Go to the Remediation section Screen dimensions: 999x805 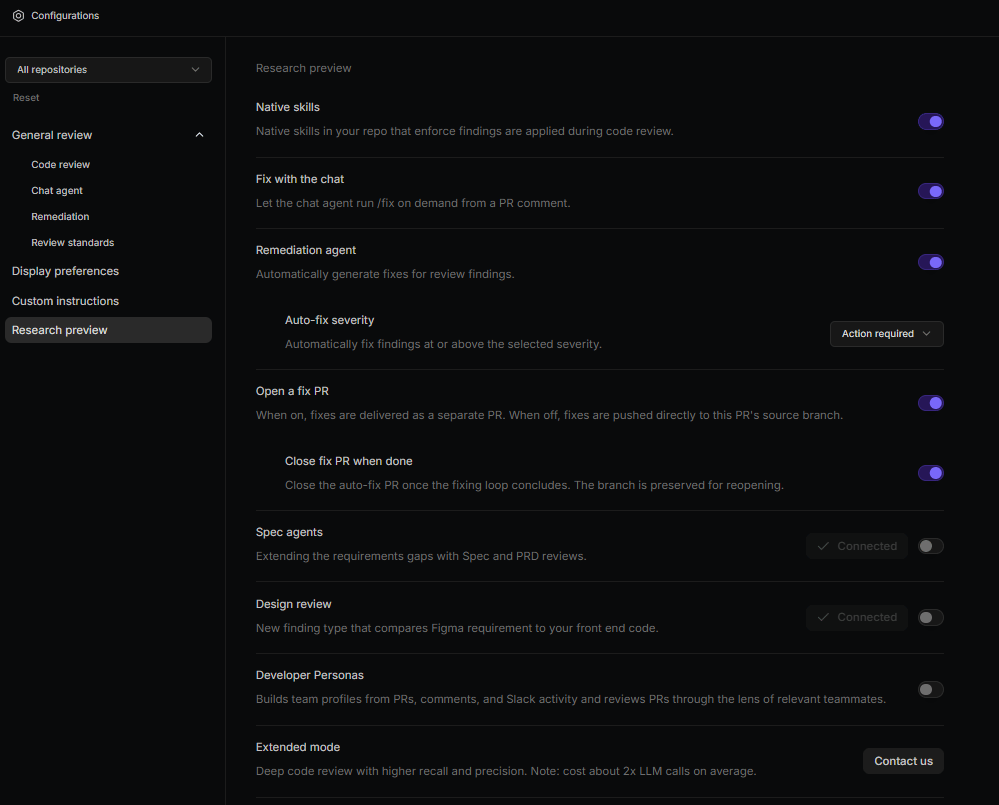pos(60,217)
